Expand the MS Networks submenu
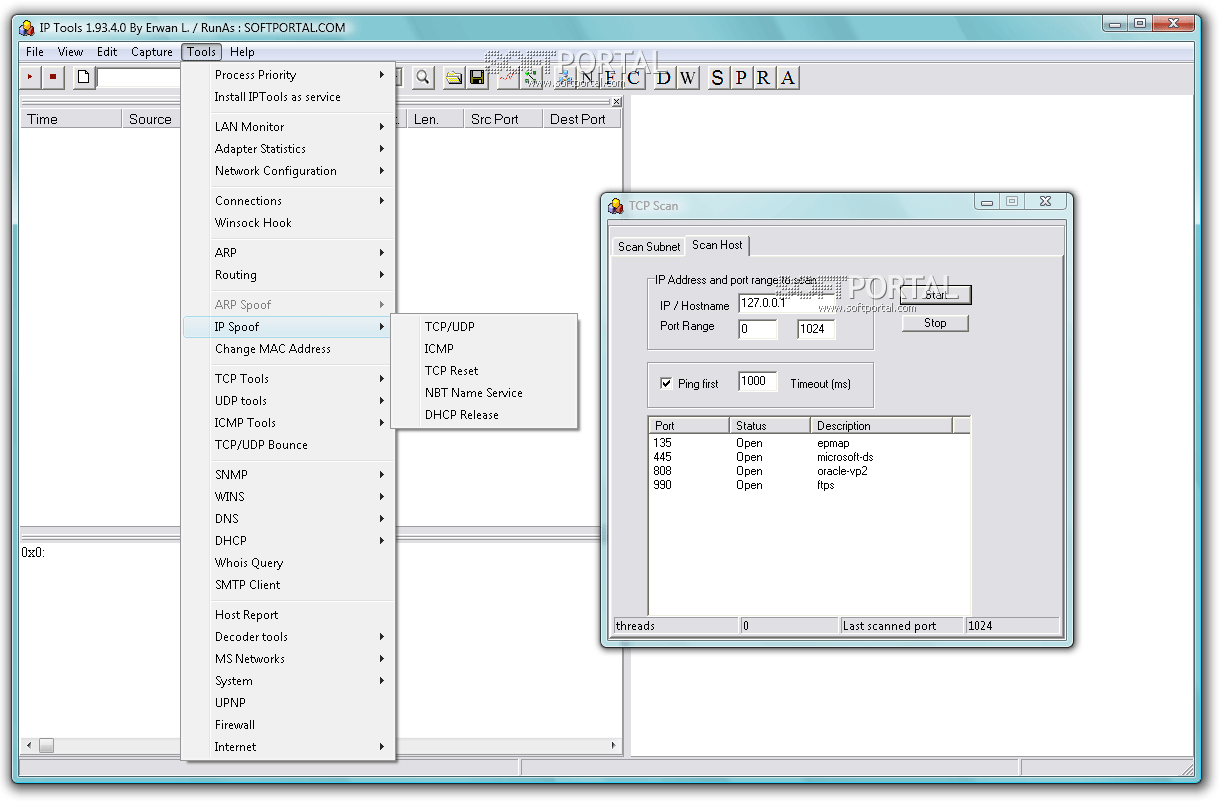The width and height of the screenshot is (1220, 805). [289, 659]
